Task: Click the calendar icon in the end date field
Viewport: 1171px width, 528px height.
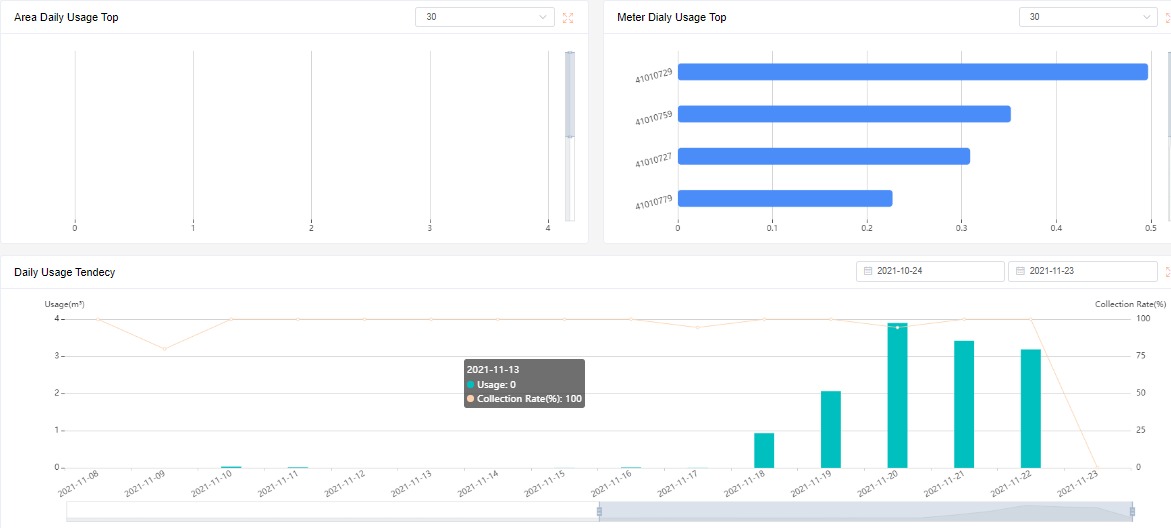Action: tap(1019, 272)
